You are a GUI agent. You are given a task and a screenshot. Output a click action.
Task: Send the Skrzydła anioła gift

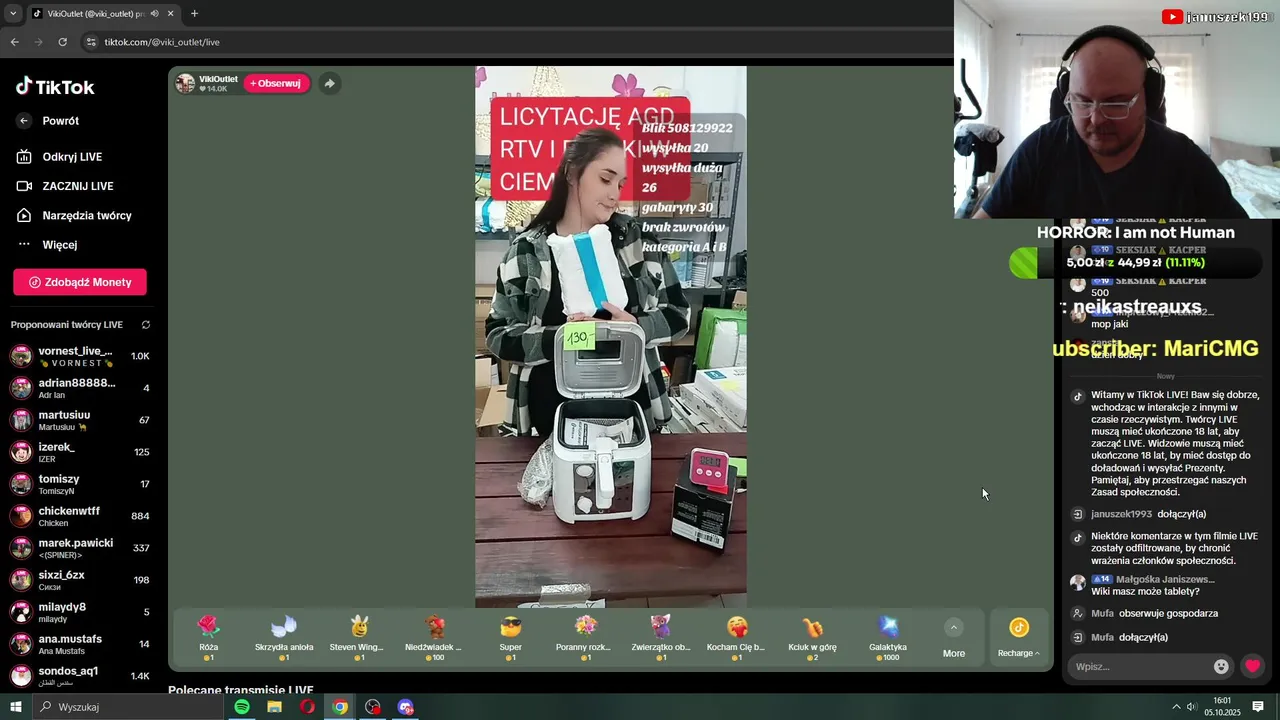coord(284,639)
